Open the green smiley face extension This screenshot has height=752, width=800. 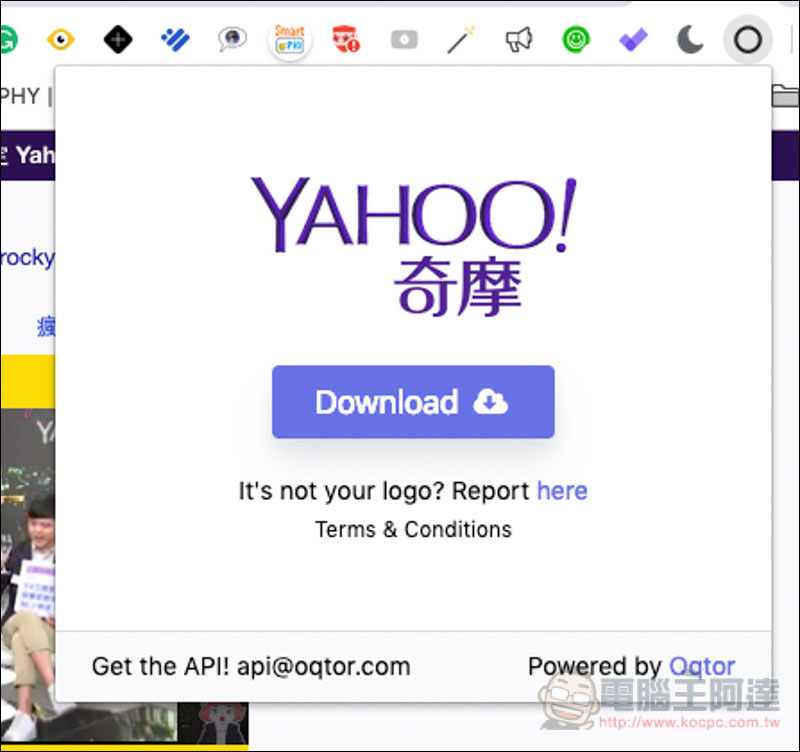pos(576,39)
